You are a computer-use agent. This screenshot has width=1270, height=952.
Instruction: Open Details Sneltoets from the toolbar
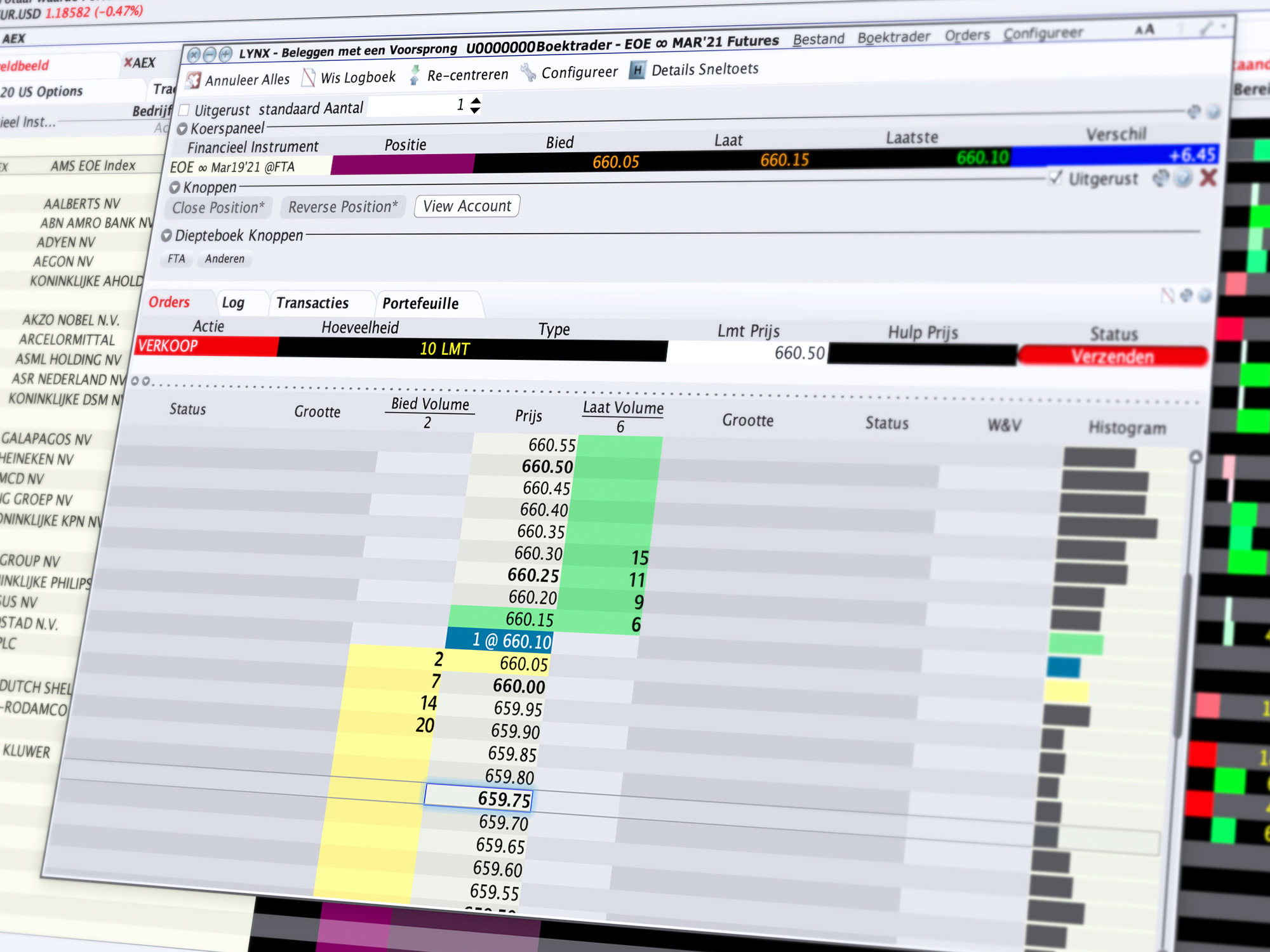694,69
